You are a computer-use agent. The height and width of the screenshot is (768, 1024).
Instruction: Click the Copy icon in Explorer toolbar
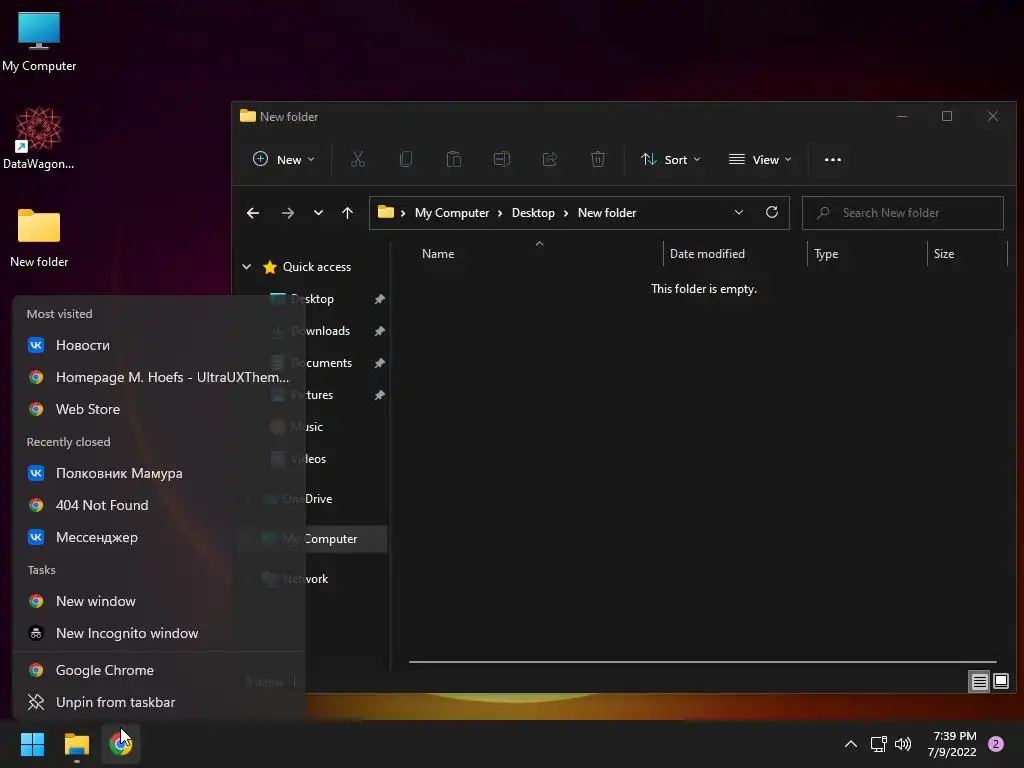coord(406,159)
